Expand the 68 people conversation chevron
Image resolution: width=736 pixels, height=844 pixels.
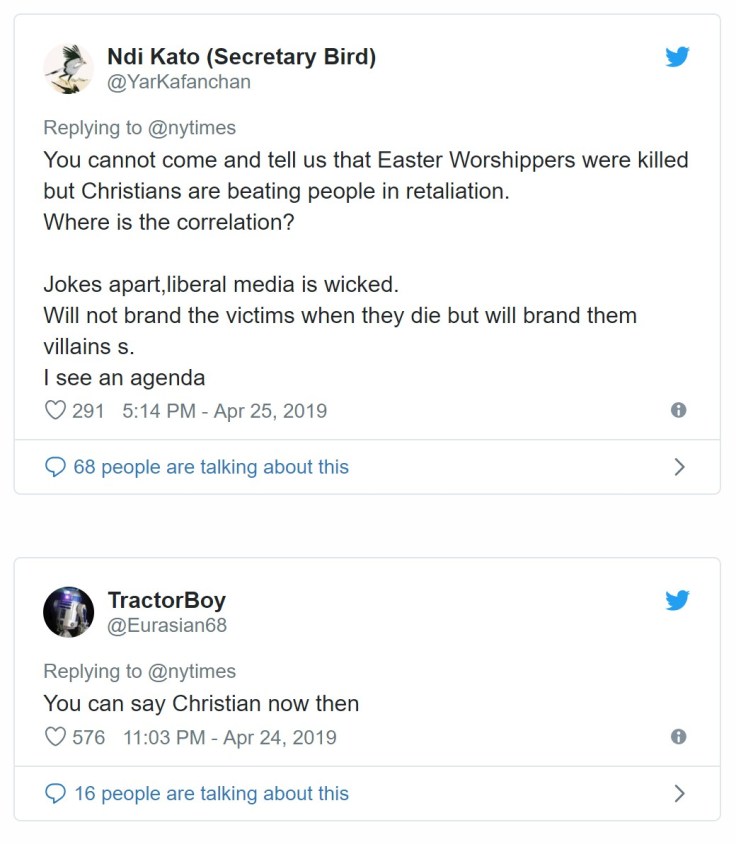[679, 467]
